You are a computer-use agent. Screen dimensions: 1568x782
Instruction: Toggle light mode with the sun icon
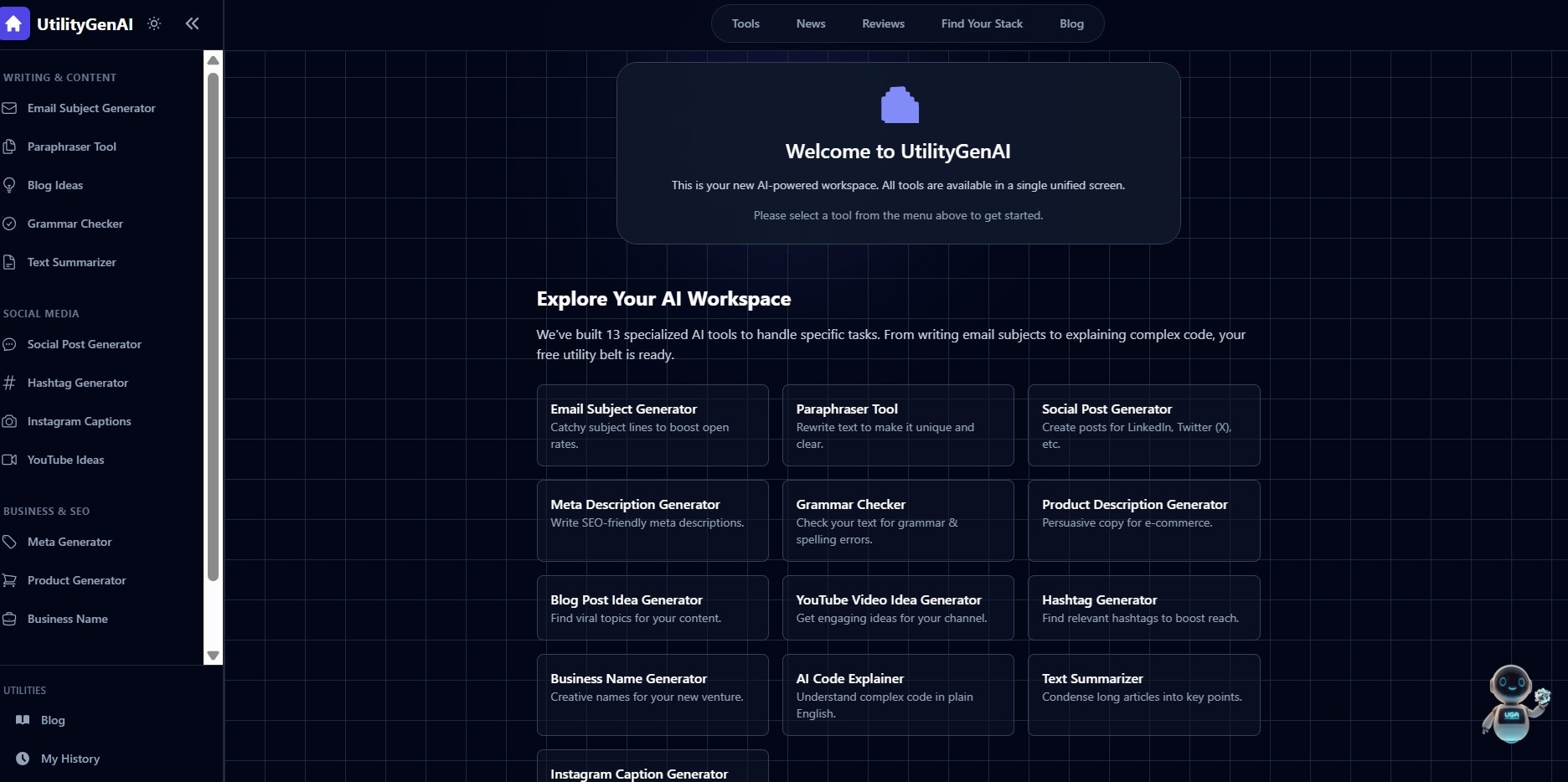154,23
